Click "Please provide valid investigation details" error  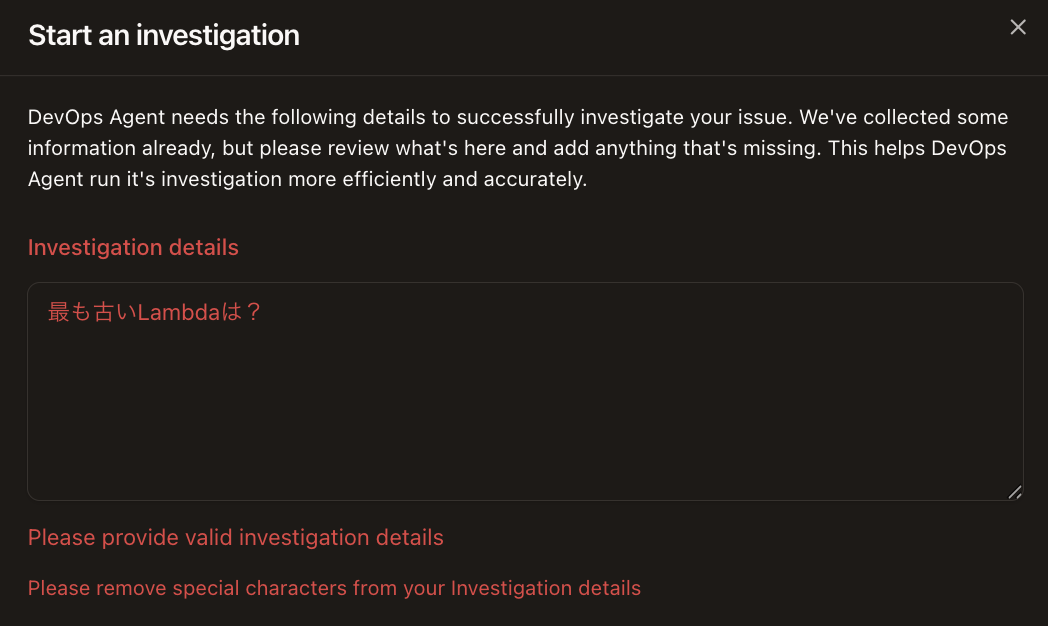pyautogui.click(x=236, y=537)
